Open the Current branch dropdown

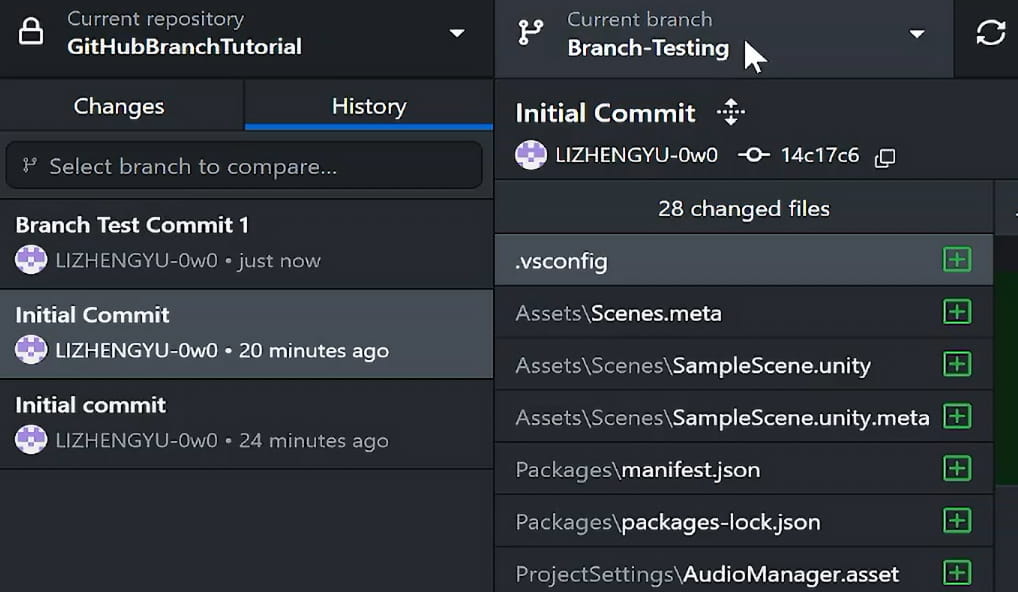pyautogui.click(x=916, y=33)
